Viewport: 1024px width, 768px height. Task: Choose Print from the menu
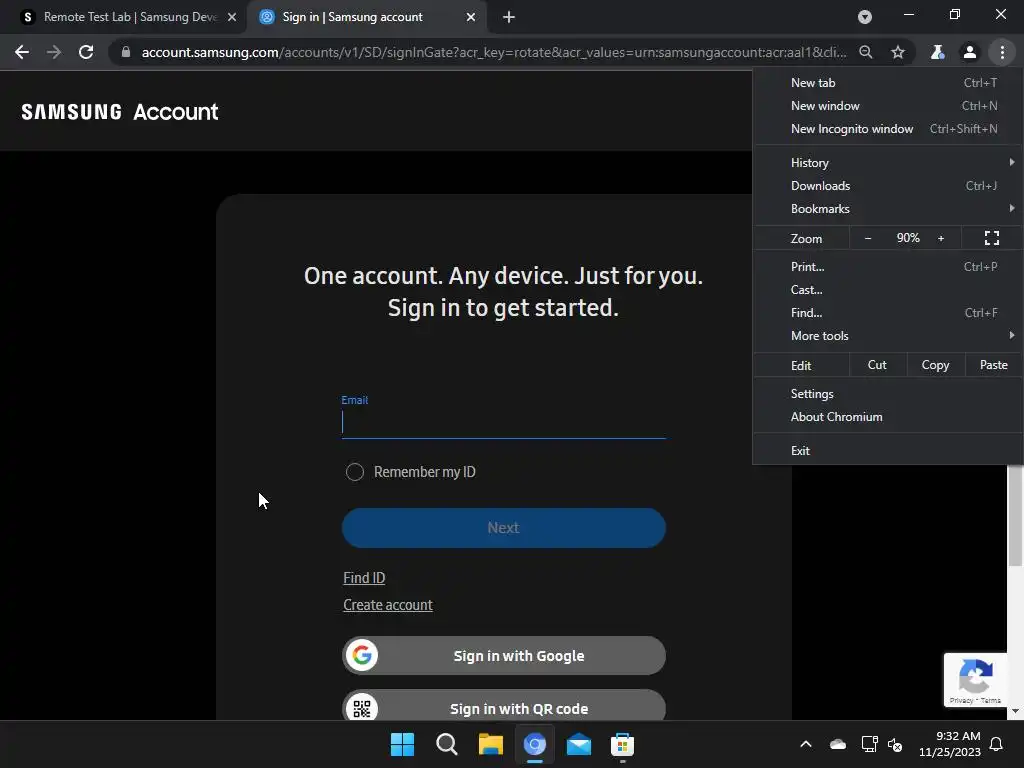click(888, 266)
